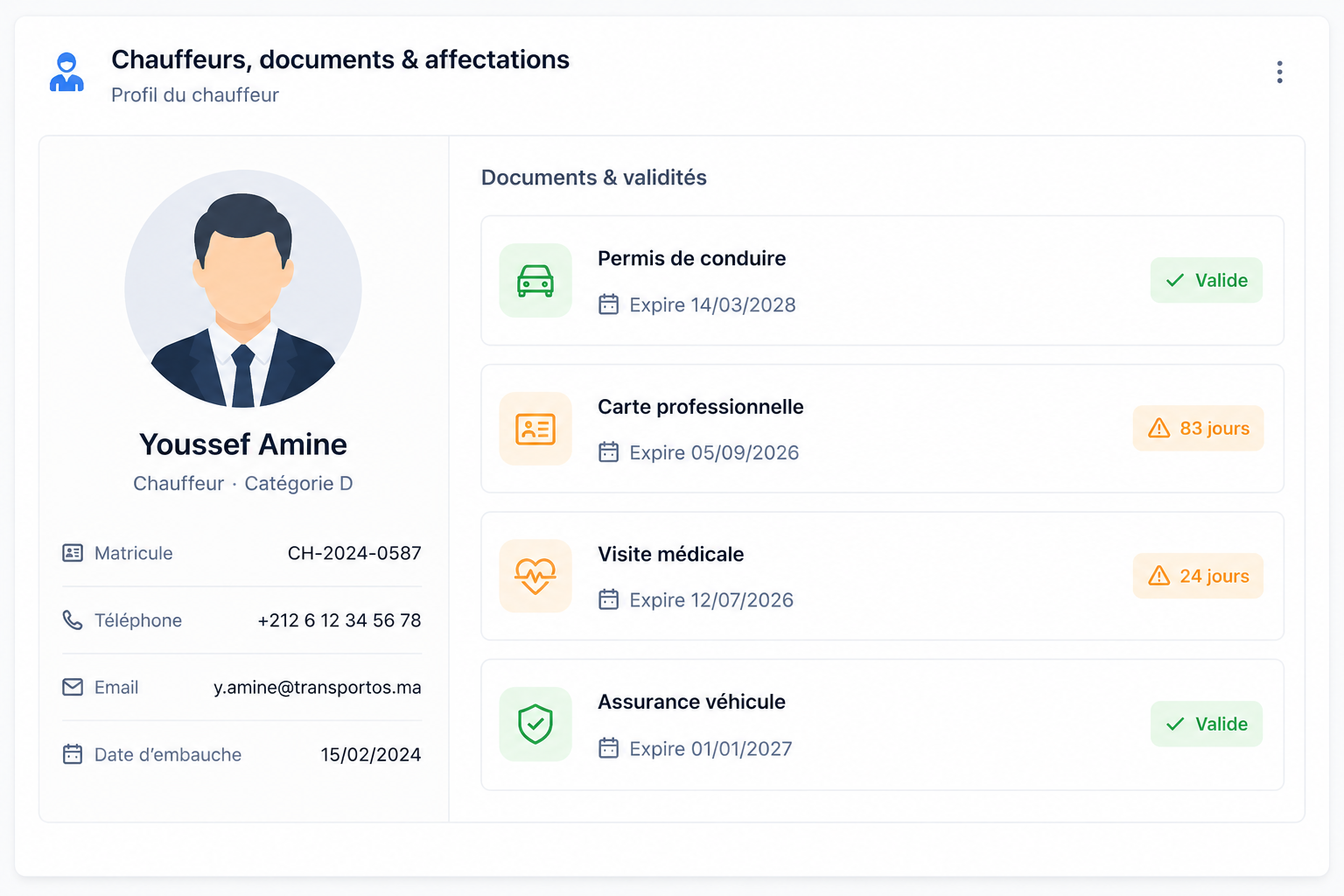
Task: Select the matricule value CH-2024-0587
Action: coord(354,553)
